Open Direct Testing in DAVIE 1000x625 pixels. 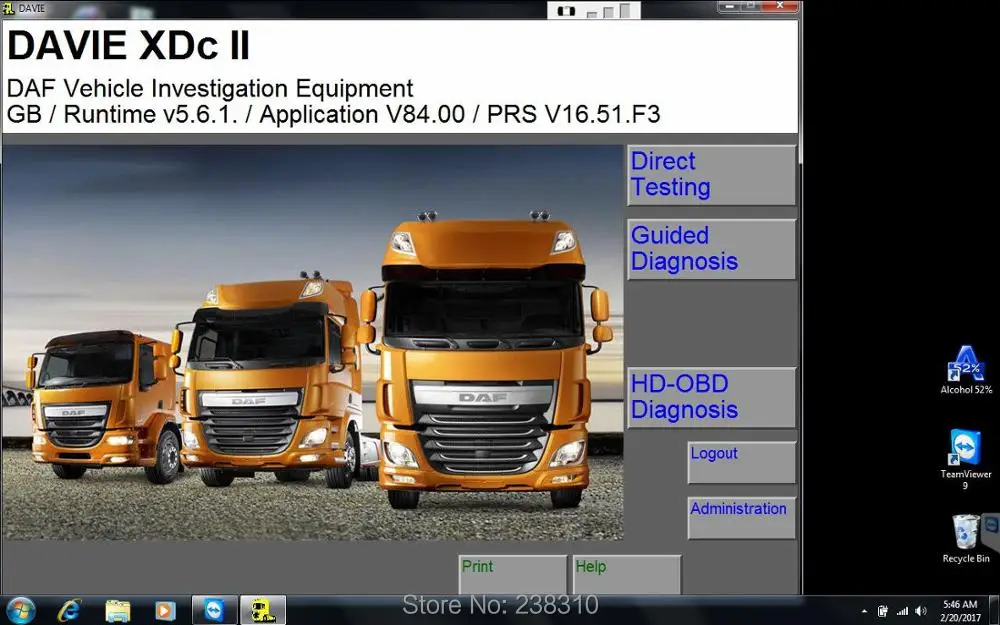(x=711, y=175)
